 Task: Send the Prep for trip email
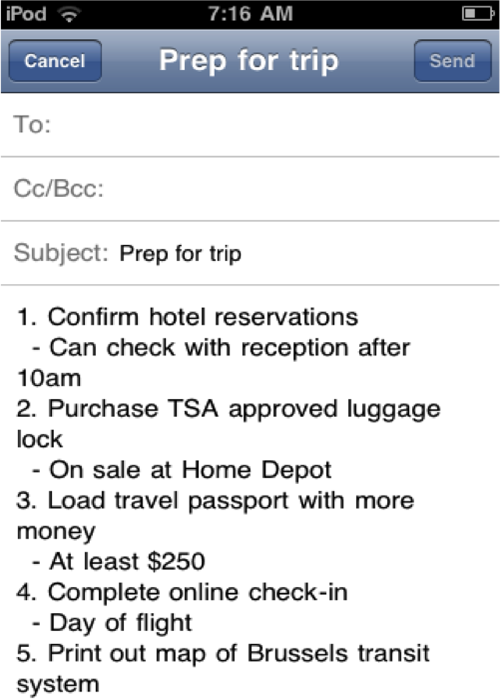point(452,61)
